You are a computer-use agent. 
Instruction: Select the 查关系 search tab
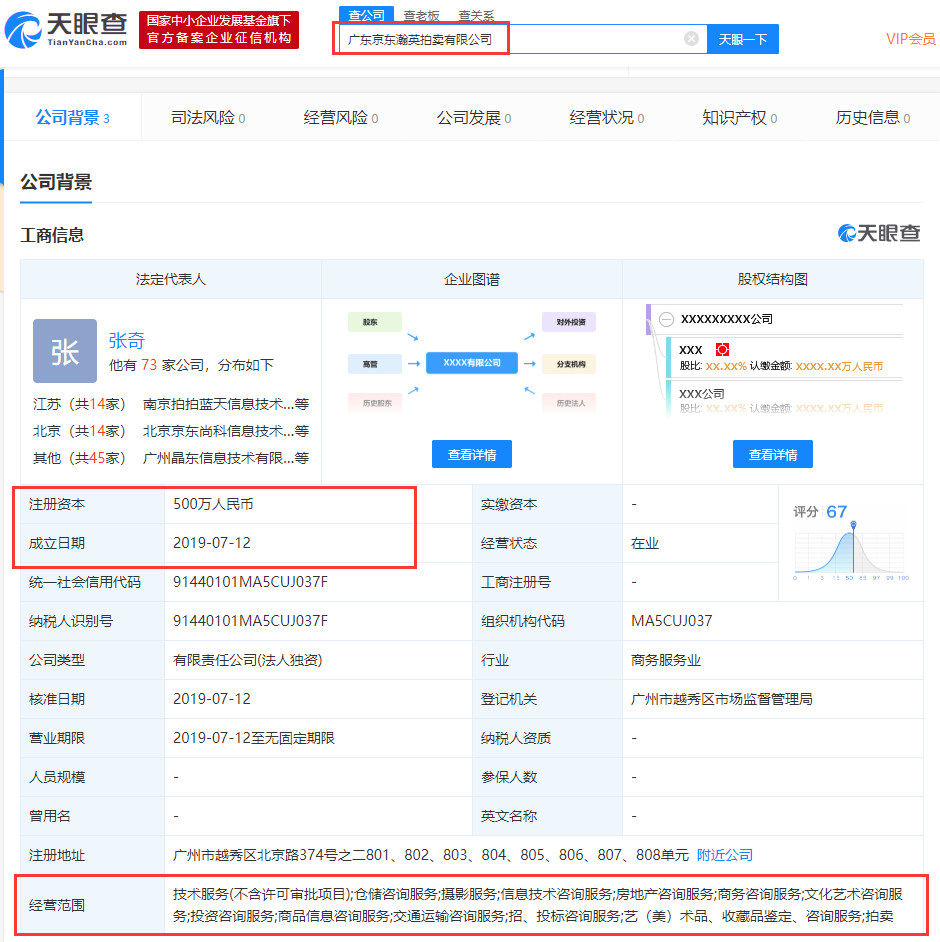tap(476, 15)
